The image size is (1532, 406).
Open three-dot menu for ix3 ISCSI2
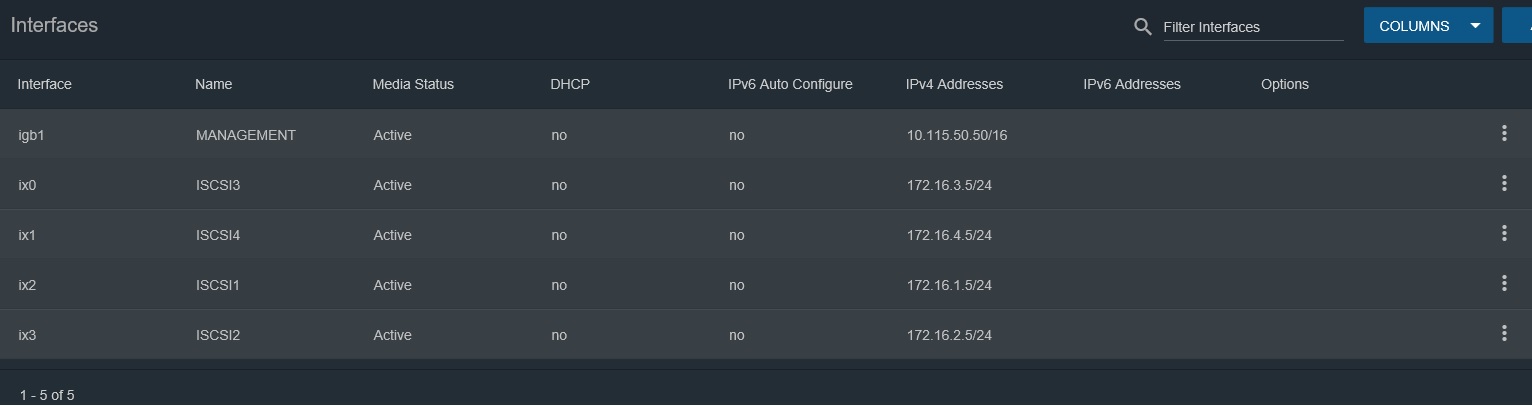[1504, 333]
